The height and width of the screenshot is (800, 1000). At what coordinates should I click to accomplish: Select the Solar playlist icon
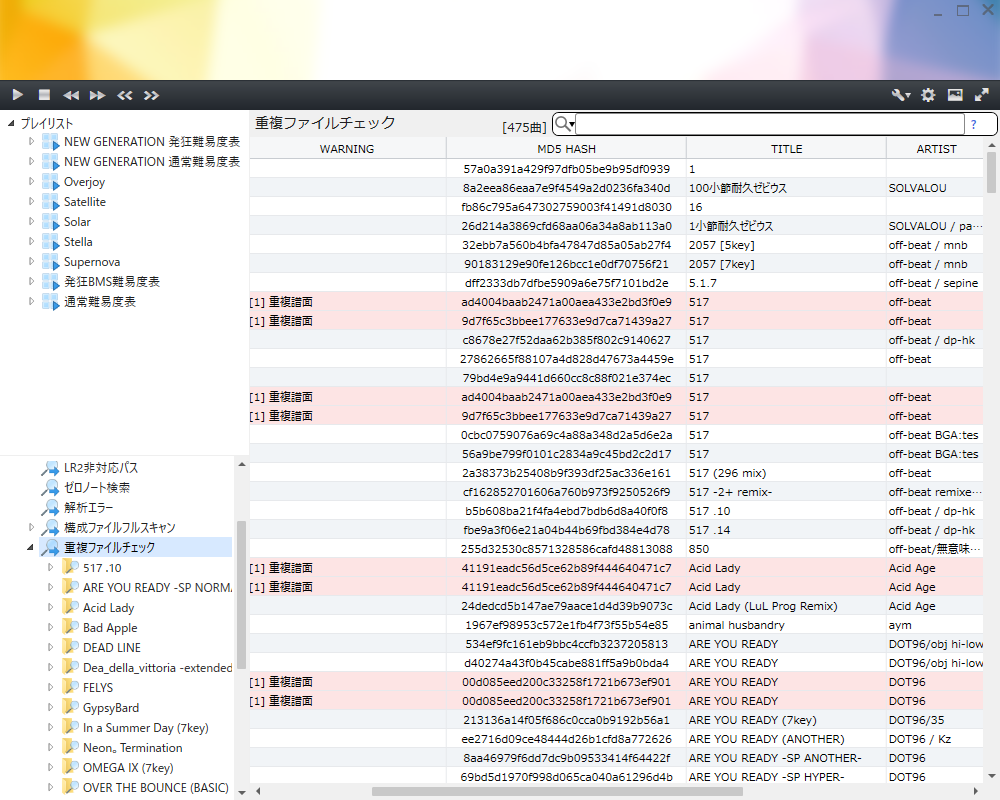point(50,222)
